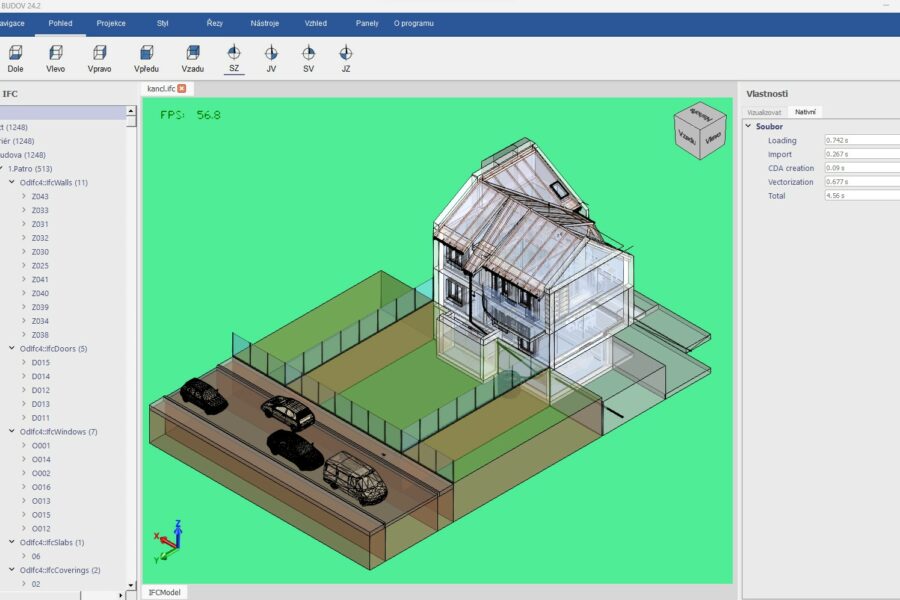Collapse the Soubor properties section
This screenshot has height=600, width=900.
(x=748, y=127)
